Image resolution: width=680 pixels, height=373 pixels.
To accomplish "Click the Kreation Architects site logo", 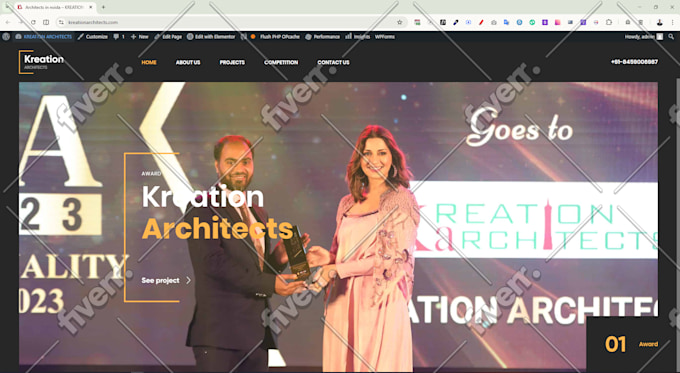I will [42, 62].
